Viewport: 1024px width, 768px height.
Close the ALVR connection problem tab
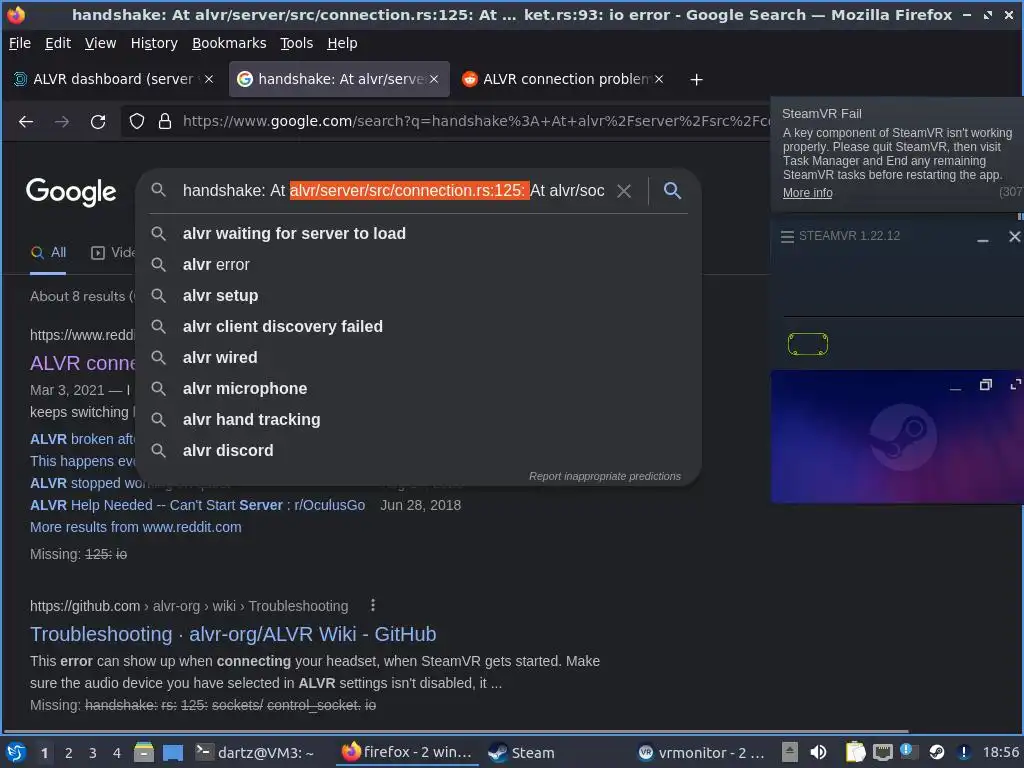(659, 79)
